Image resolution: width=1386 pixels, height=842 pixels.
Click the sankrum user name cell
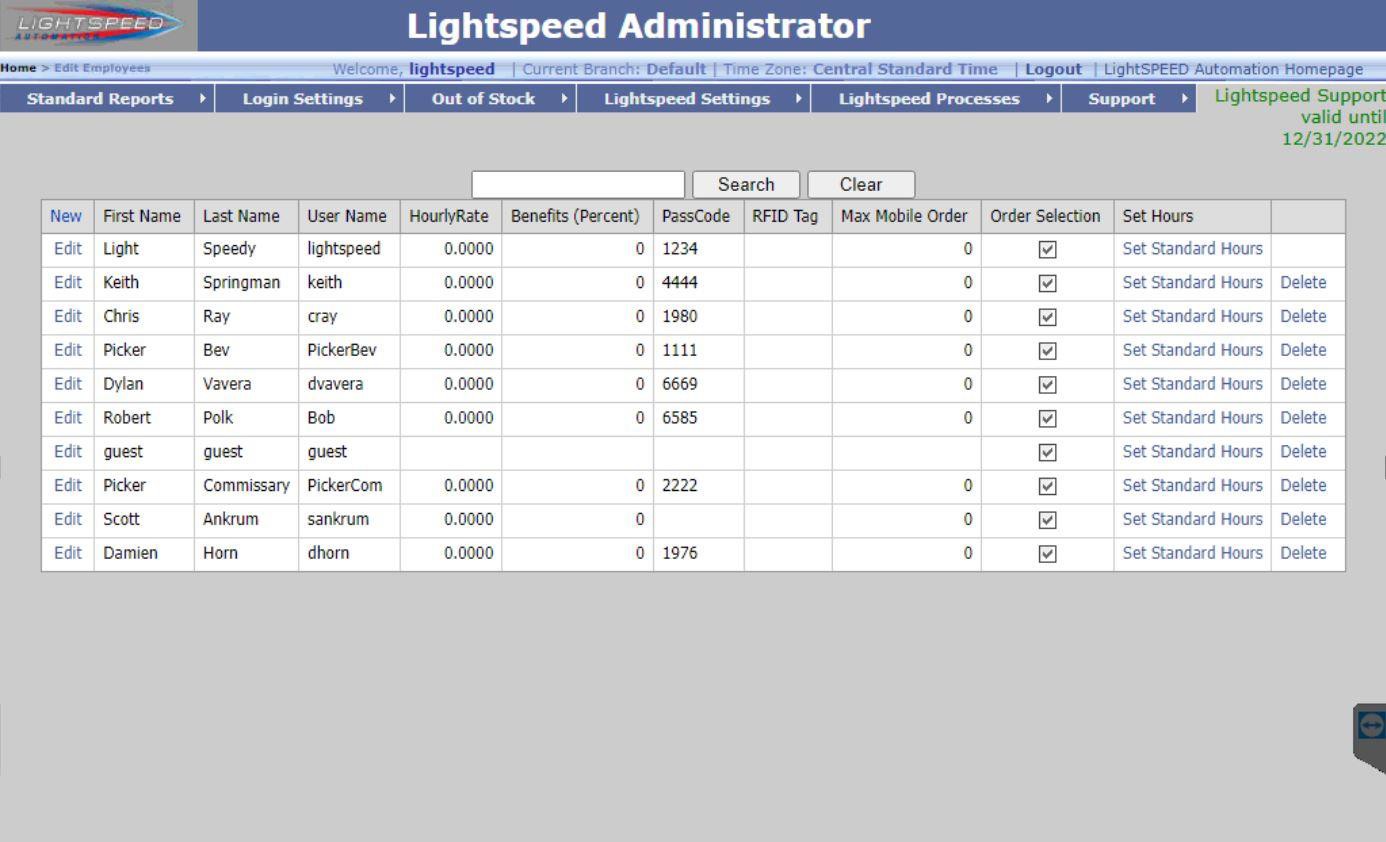[x=349, y=519]
